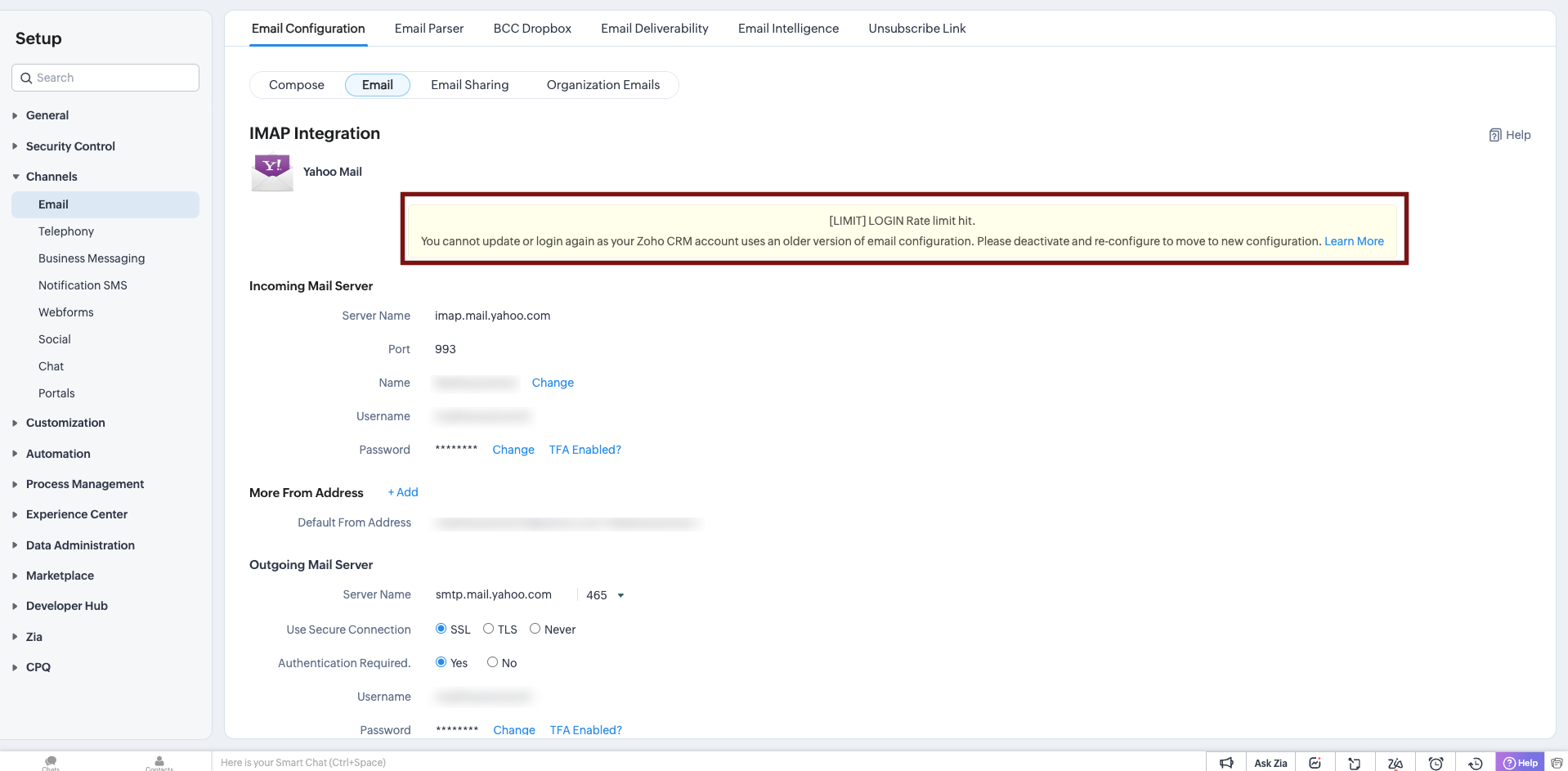Screen dimensions: 1568x771
Task: Select Email under Channels
Action: pos(105,204)
